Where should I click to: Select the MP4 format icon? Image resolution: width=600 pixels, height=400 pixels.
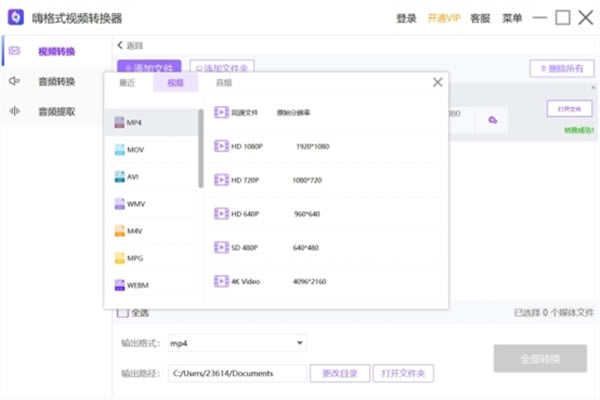point(118,122)
